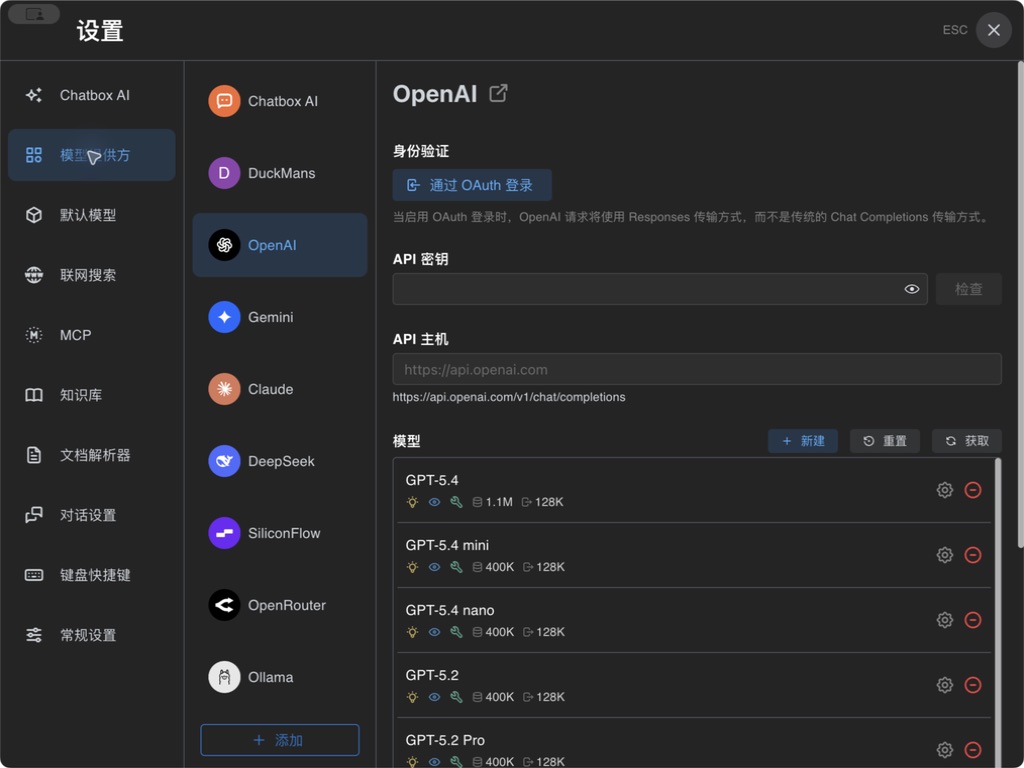Click the settings page scrollbar
1024x768 pixels.
point(1020,305)
